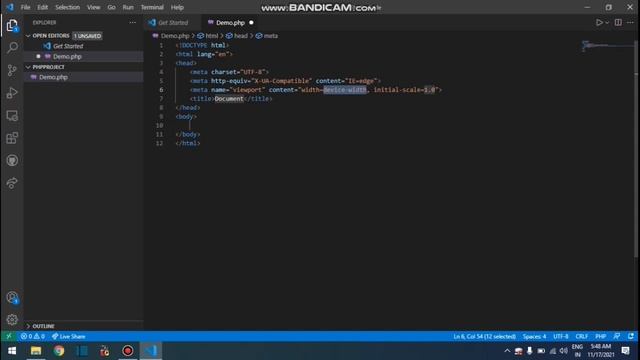Click Live Share in the status bar
Viewport: 640px width, 360px height.
[69, 336]
